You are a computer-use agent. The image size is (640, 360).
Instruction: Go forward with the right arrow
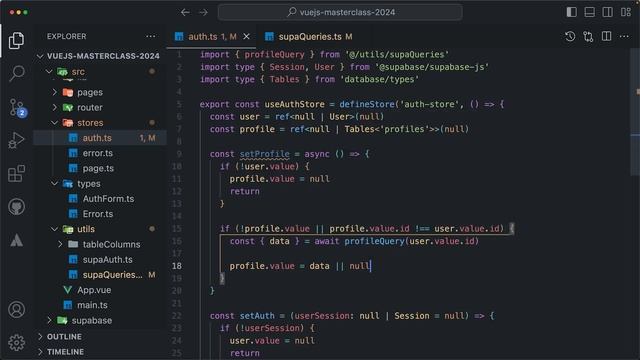(203, 12)
